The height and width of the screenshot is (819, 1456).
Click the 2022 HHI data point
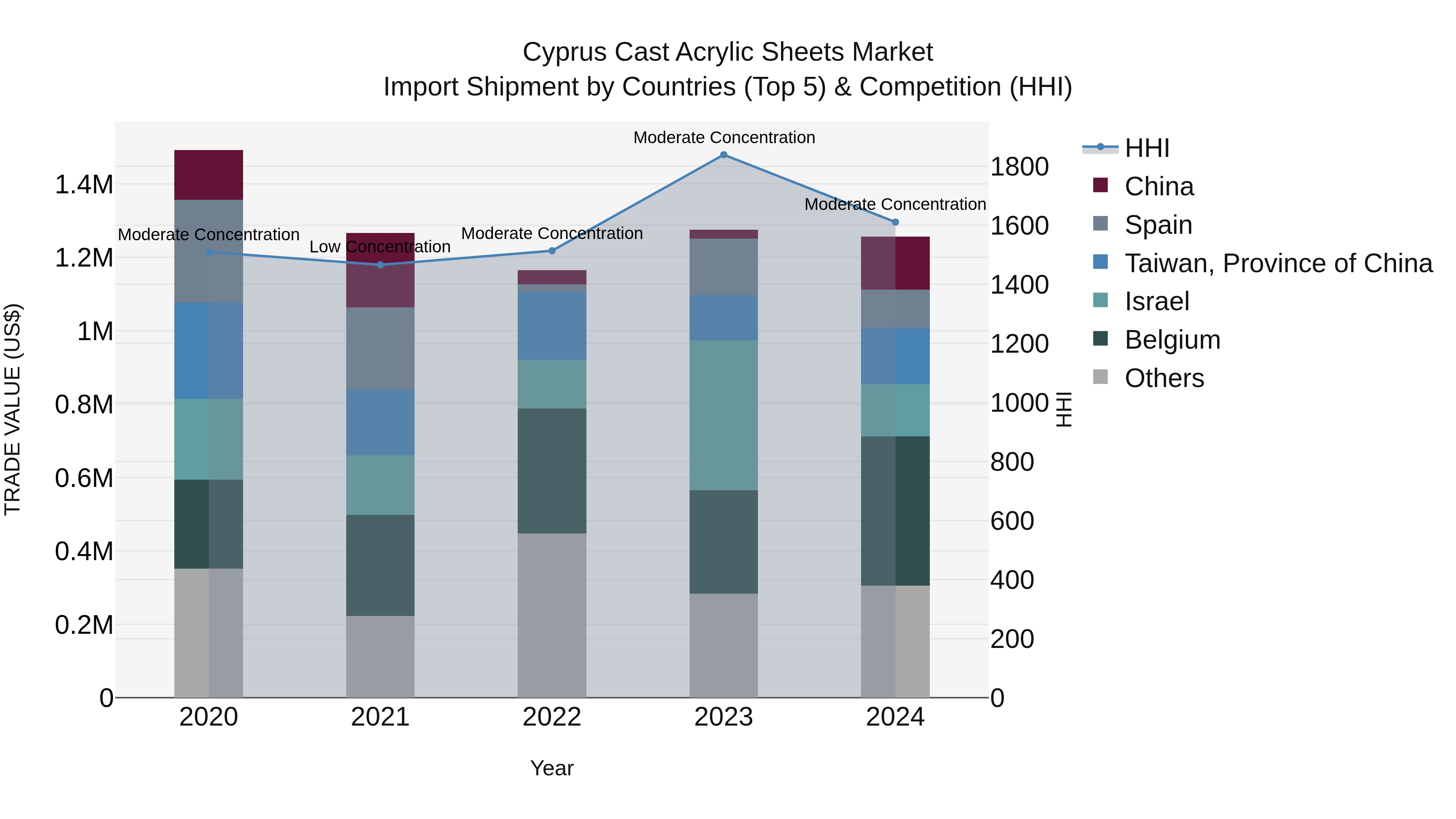552,251
